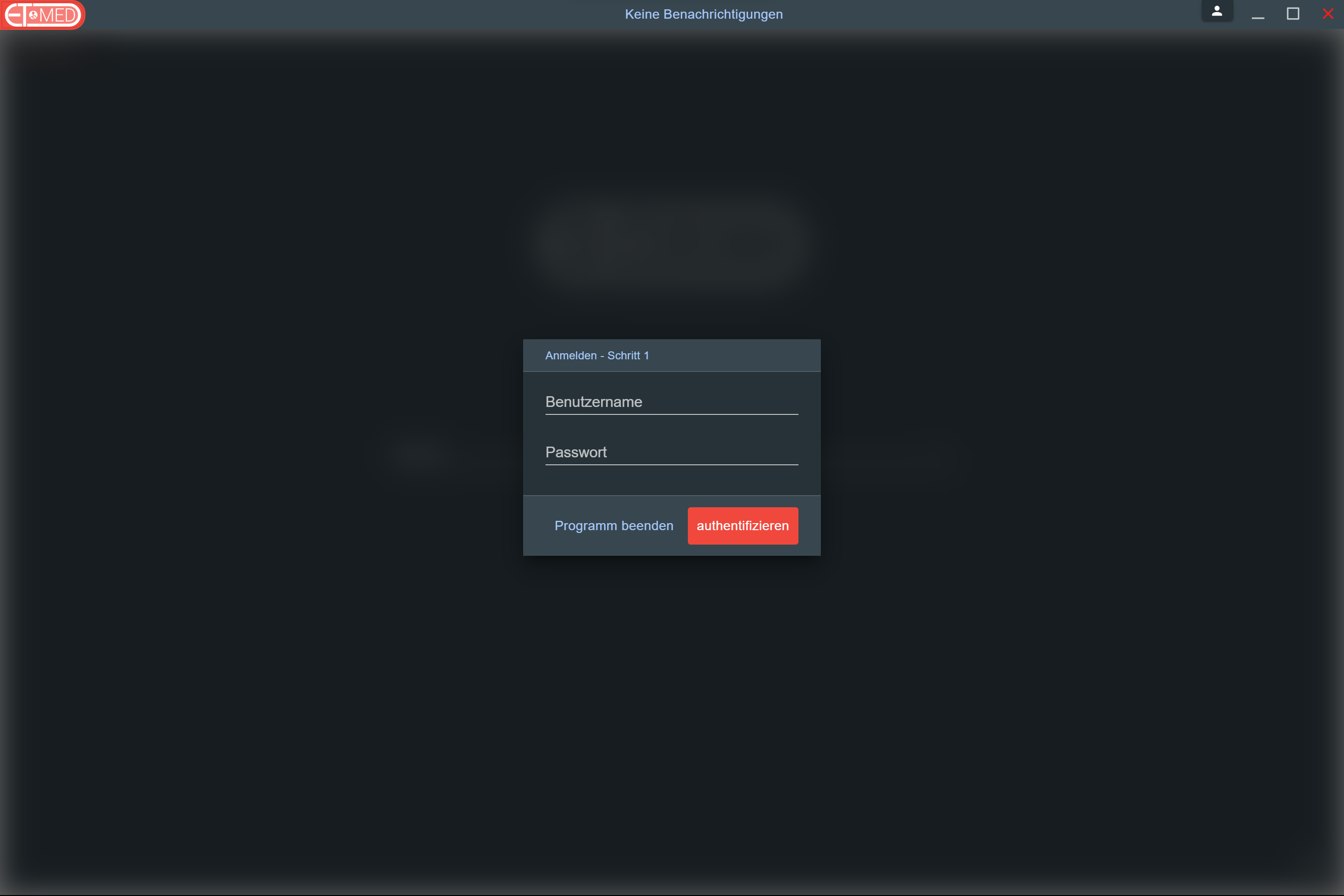This screenshot has height=896, width=1344.
Task: Close the application with the red X
Action: [1327, 14]
